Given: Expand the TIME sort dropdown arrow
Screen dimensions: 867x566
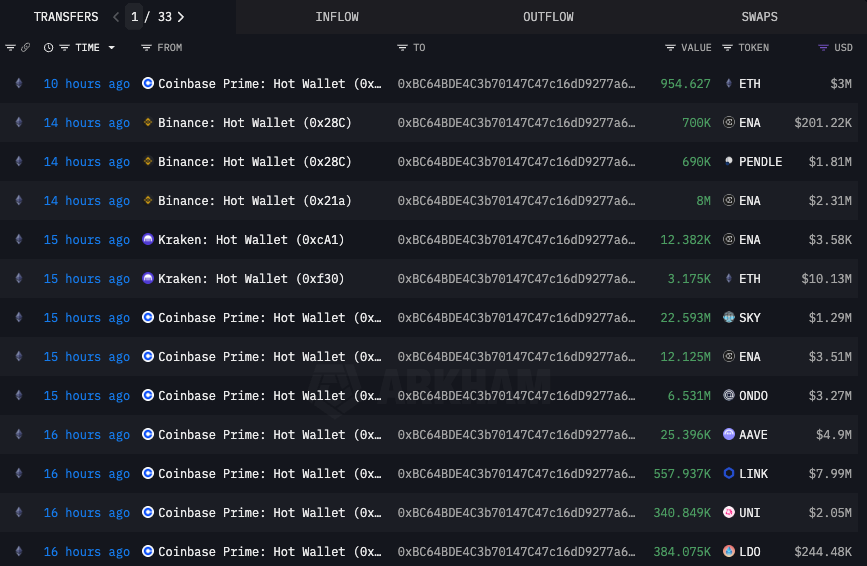Looking at the screenshot, I should click(111, 48).
